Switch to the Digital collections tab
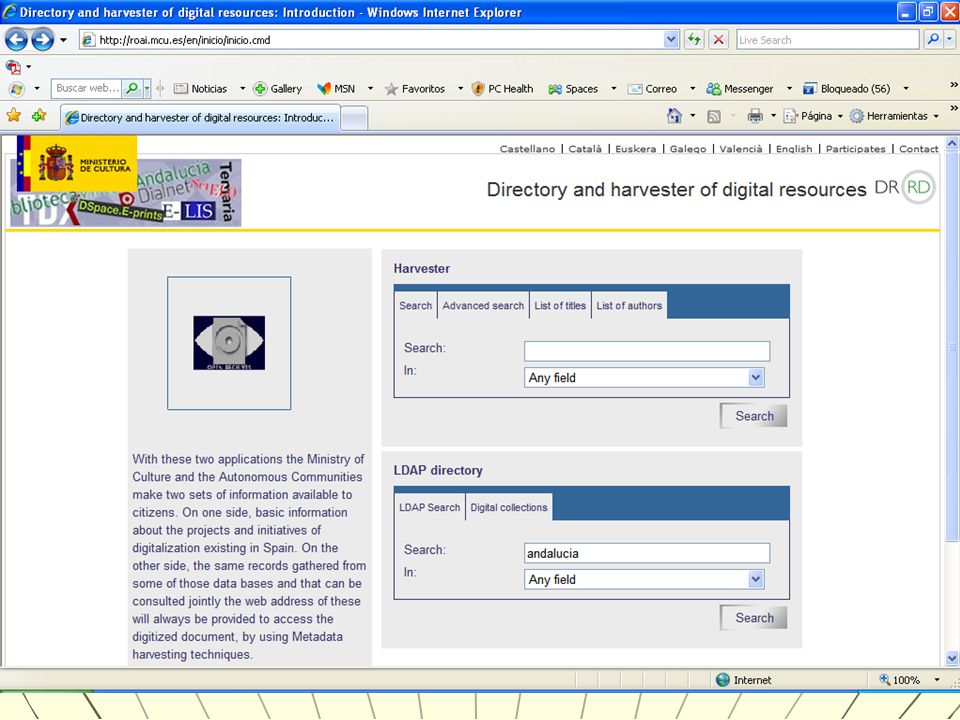The width and height of the screenshot is (960, 720). tap(509, 508)
